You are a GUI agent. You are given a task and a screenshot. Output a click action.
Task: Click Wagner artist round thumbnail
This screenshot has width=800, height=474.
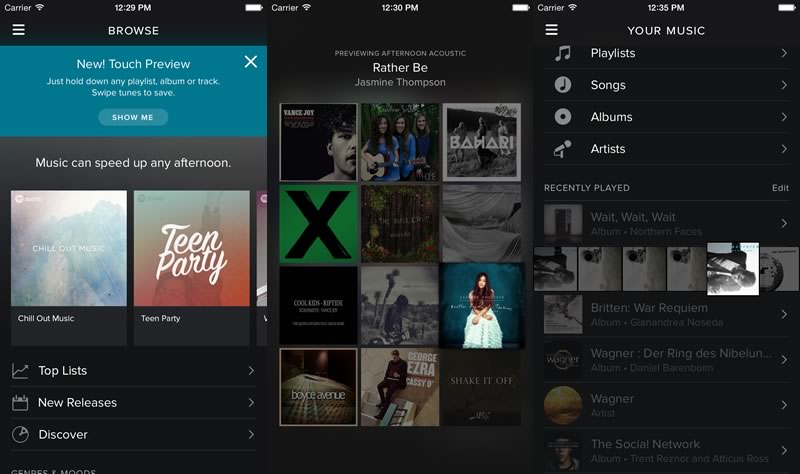tap(563, 405)
